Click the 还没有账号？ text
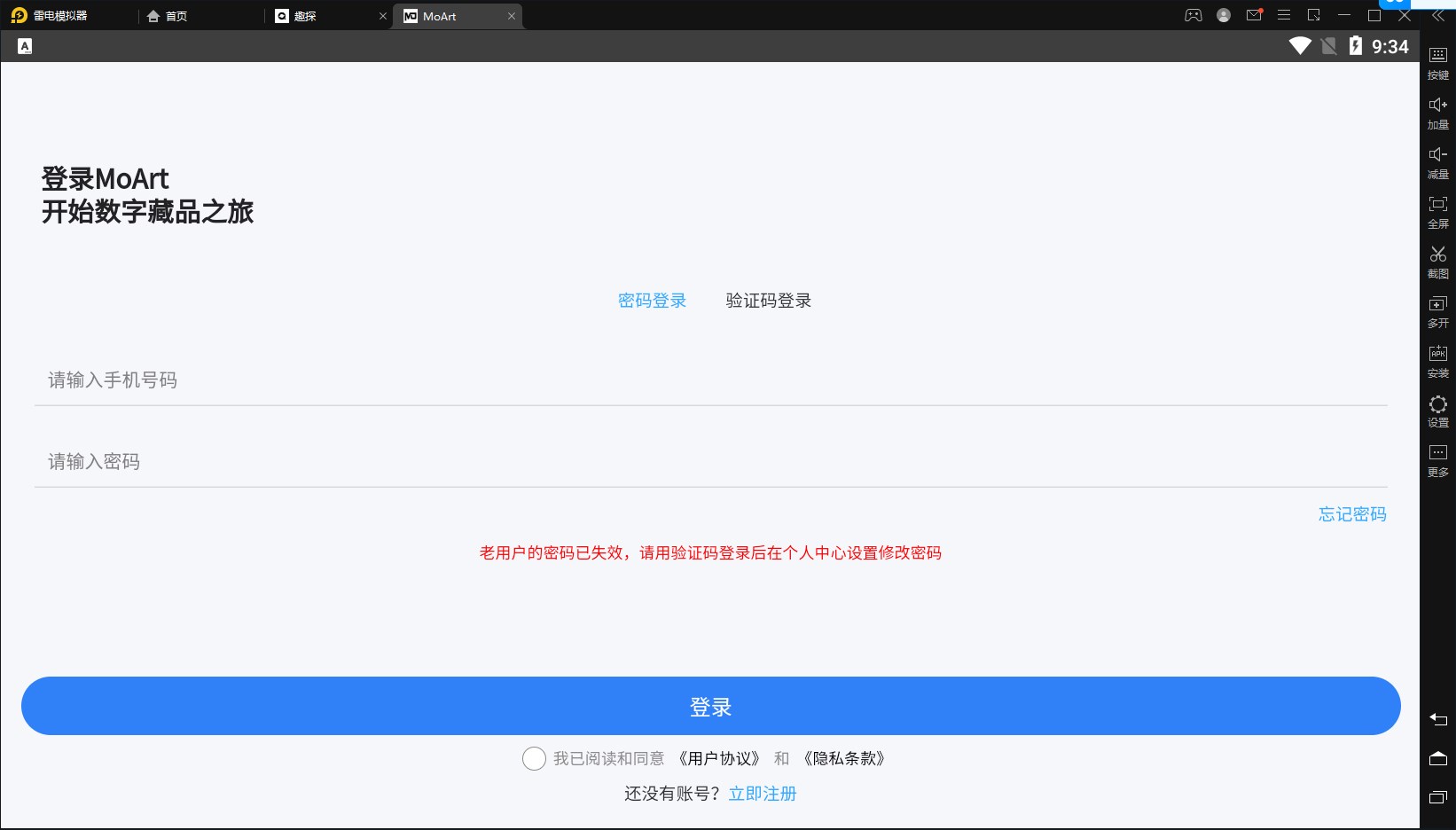Viewport: 1456px width, 830px height. (675, 794)
